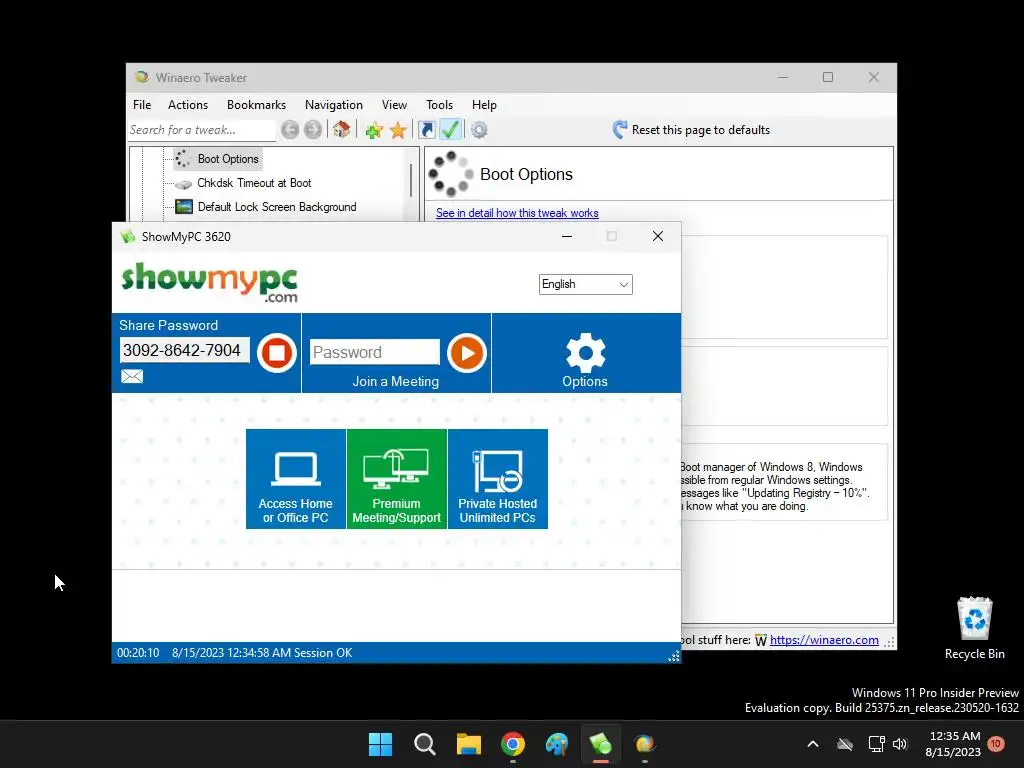Open Winaero settings gear toolbar icon

coord(479,130)
